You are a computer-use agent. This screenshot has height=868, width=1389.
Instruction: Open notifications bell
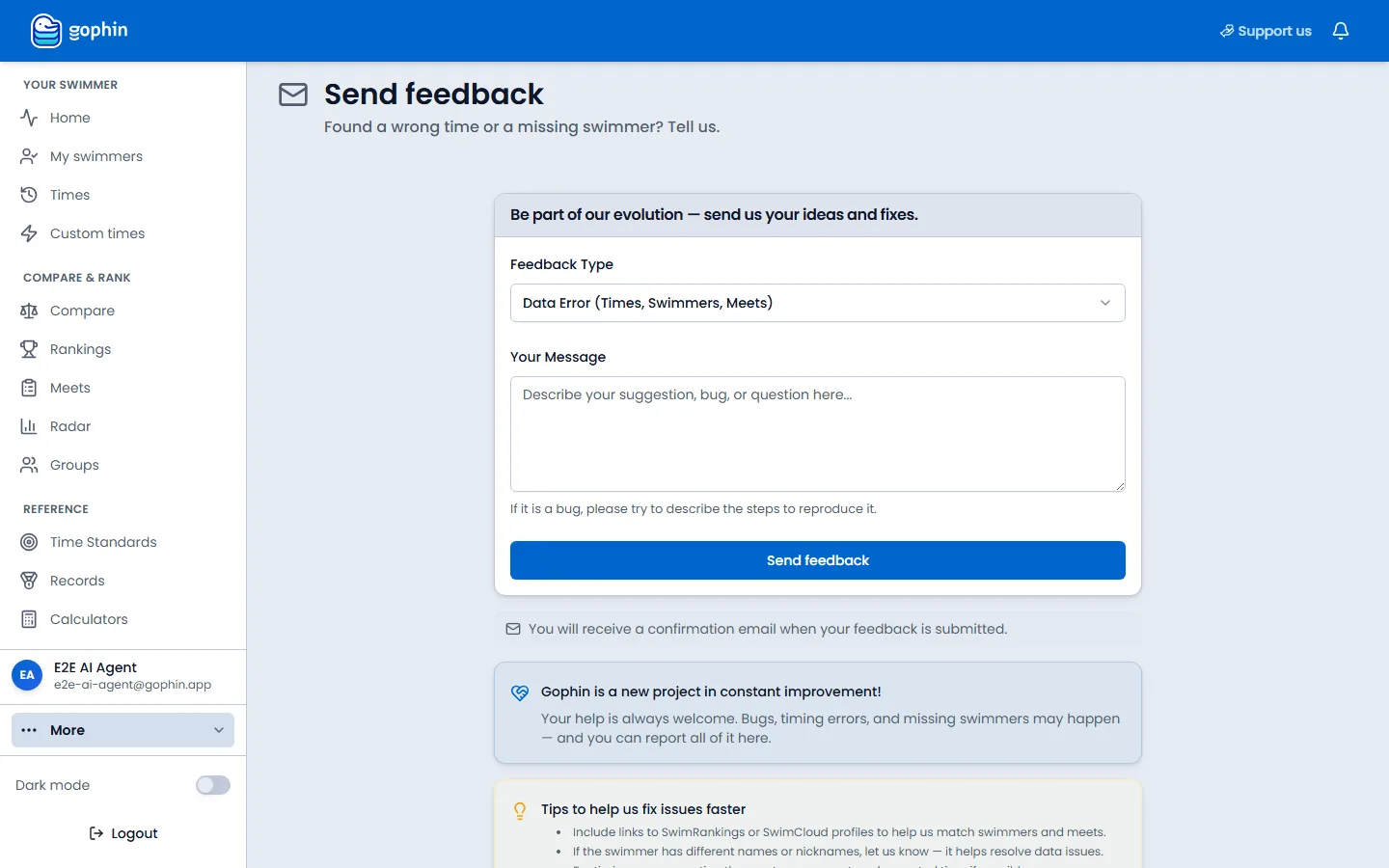pos(1341,31)
